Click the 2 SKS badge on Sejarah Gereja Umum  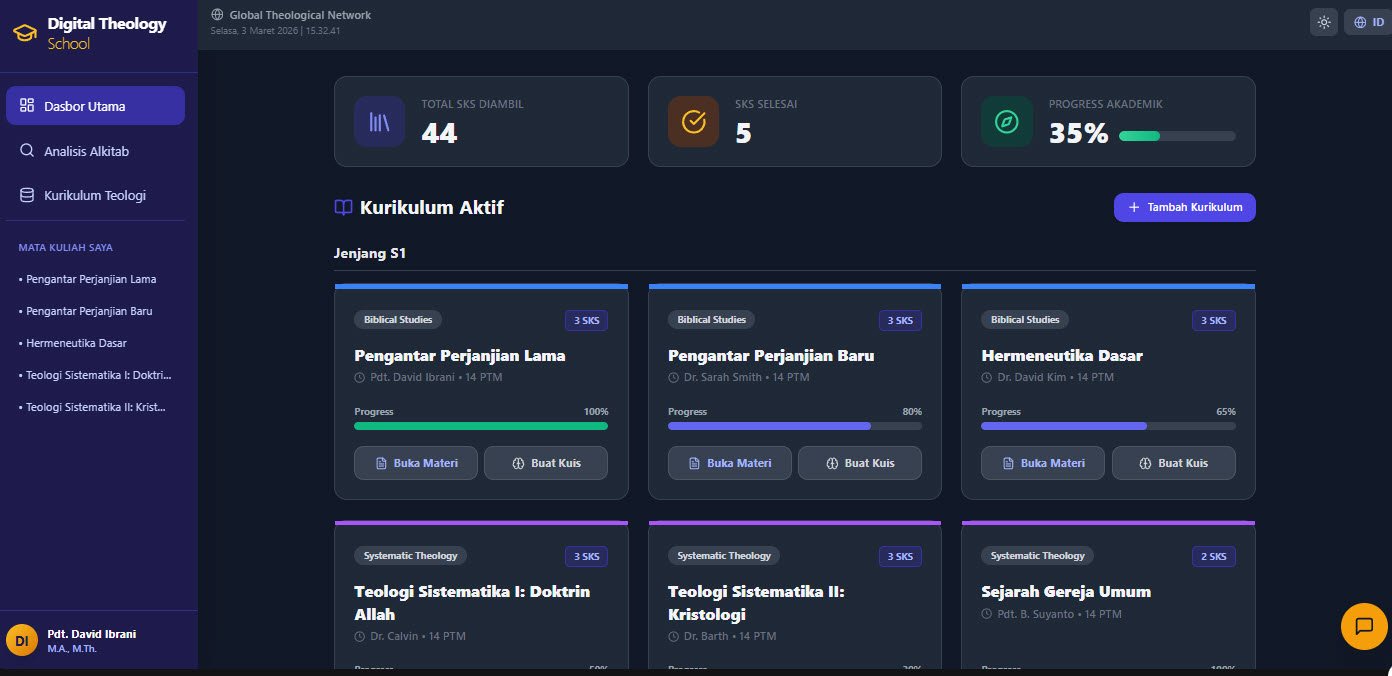pyautogui.click(x=1213, y=556)
